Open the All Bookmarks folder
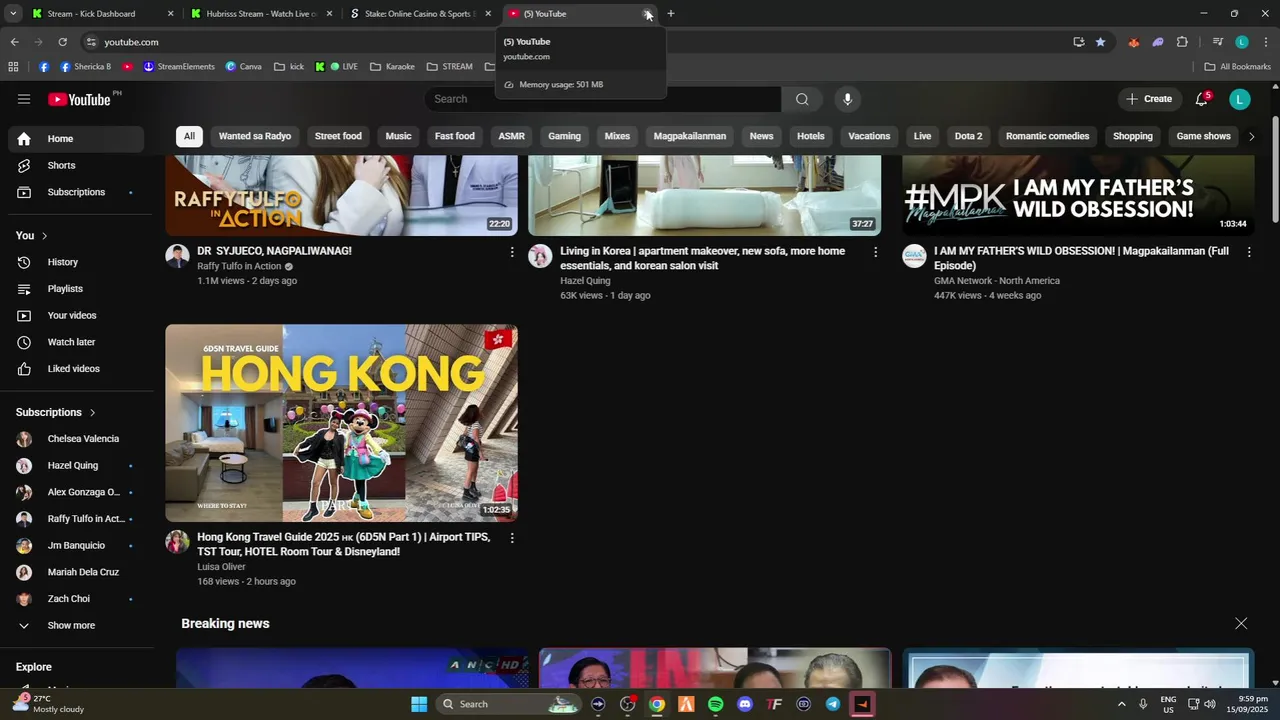The image size is (1280, 720). point(1238,67)
